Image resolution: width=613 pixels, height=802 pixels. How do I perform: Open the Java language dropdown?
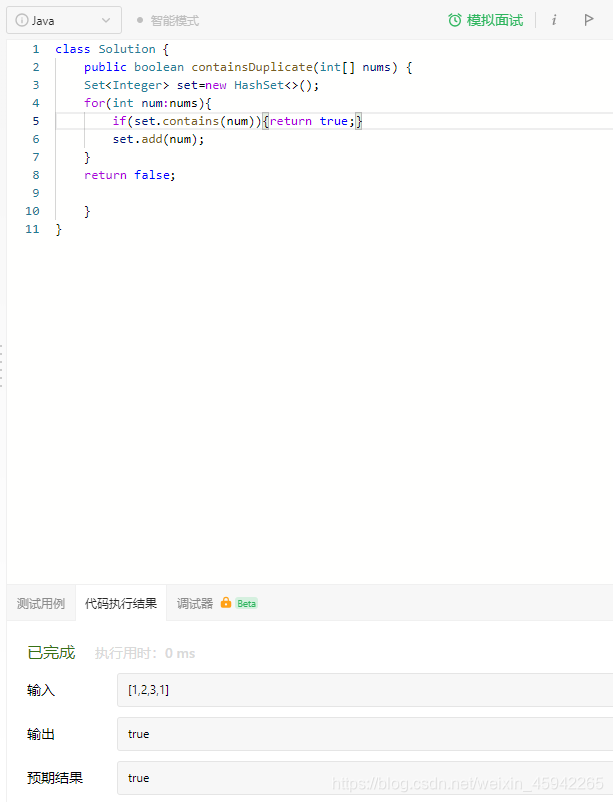click(64, 20)
